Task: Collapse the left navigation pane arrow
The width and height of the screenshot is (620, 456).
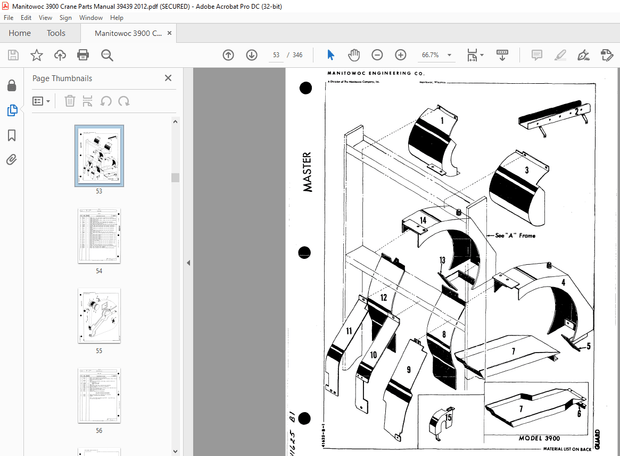Action: 188,263
